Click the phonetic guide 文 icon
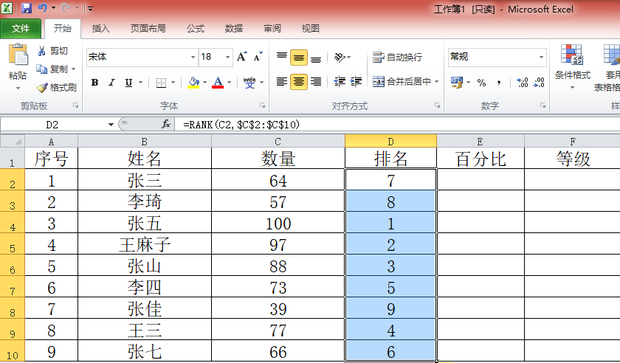This screenshot has width=620, height=363. click(x=249, y=83)
